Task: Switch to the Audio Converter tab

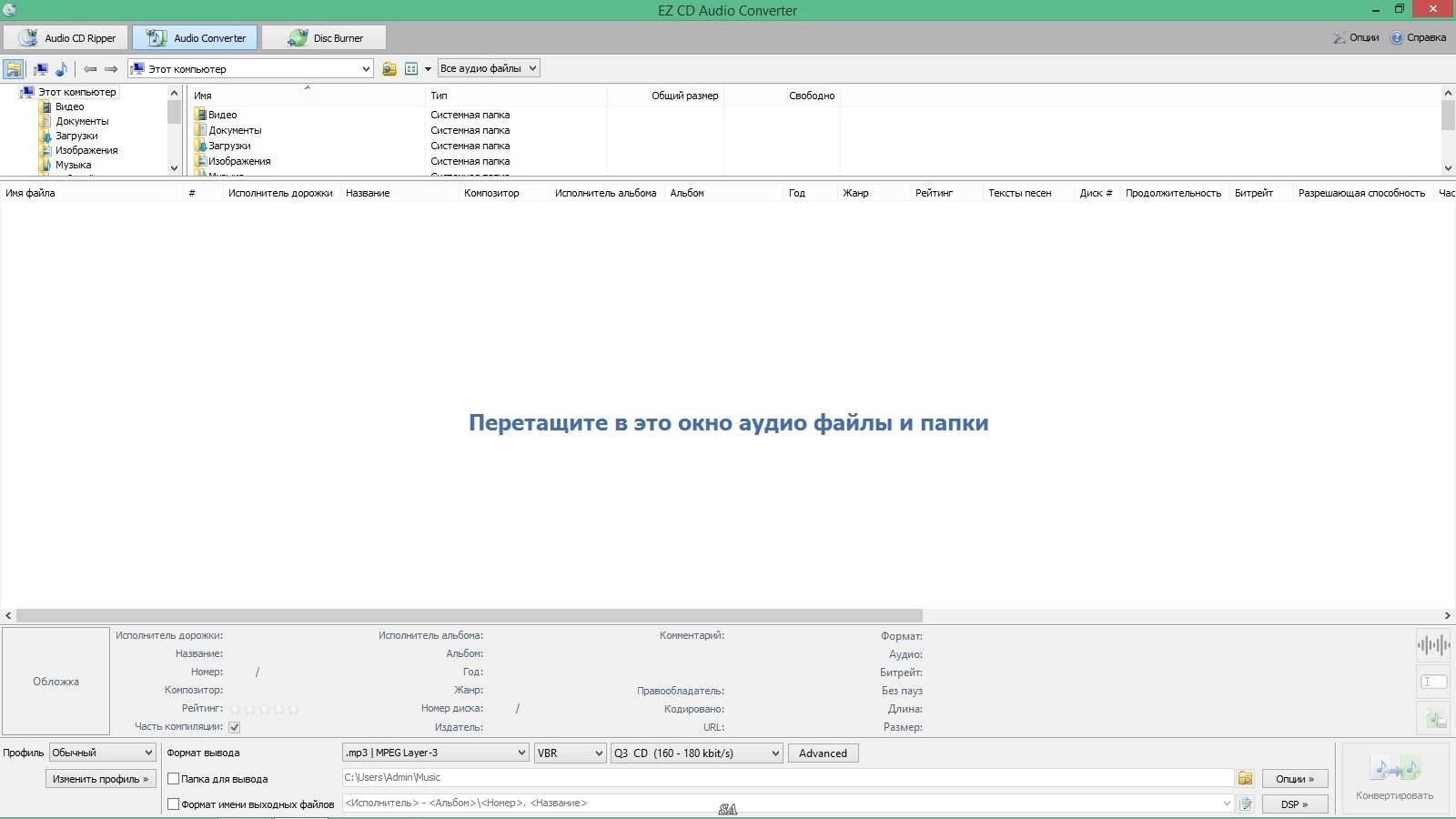Action: click(x=195, y=37)
